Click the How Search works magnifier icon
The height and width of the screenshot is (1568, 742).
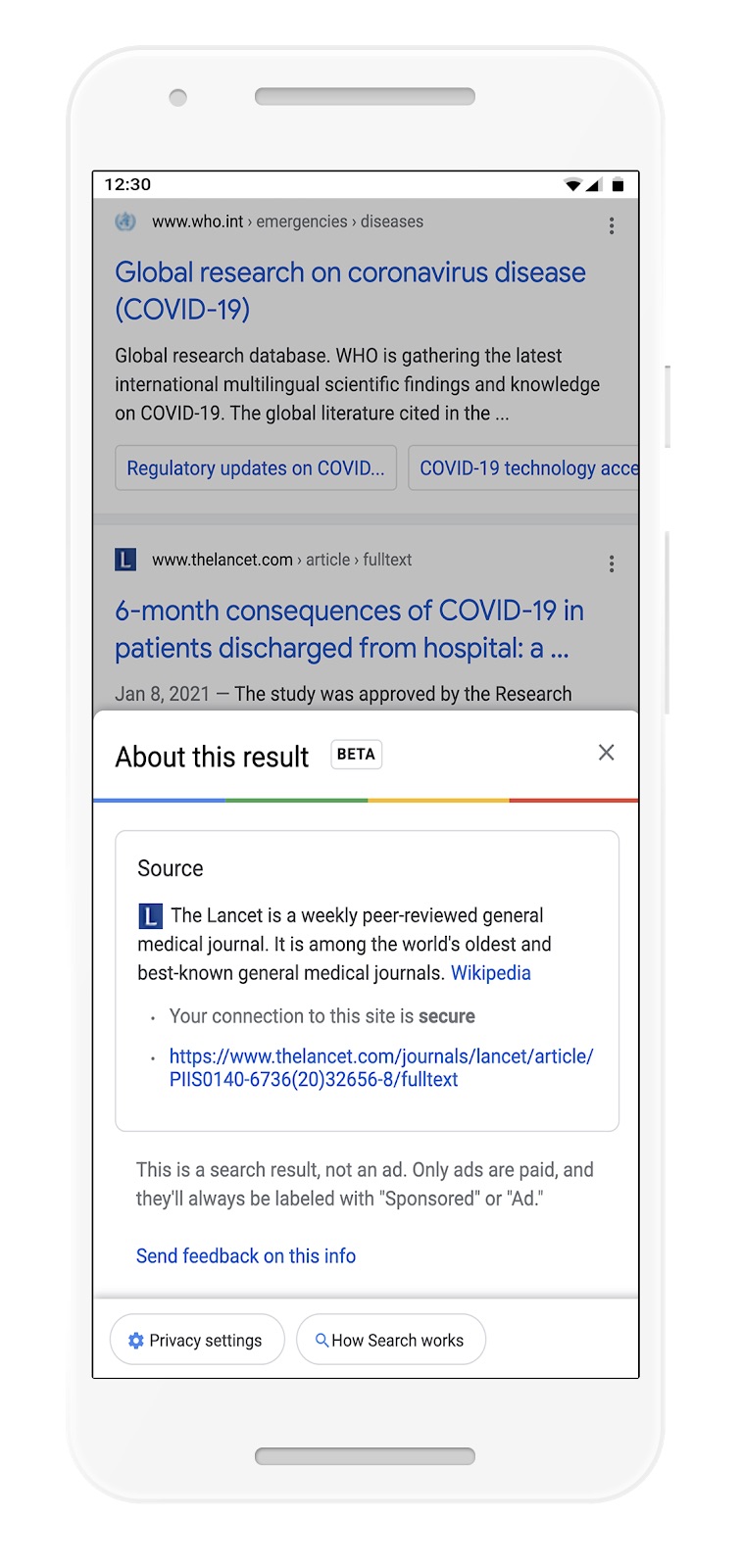point(322,1340)
